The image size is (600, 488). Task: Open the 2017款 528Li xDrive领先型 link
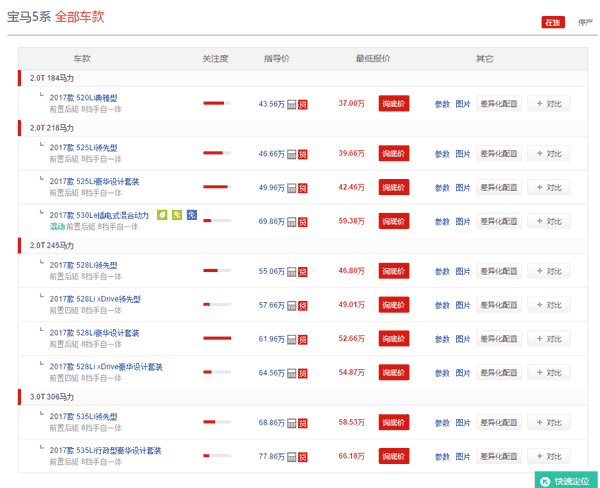[x=95, y=299]
